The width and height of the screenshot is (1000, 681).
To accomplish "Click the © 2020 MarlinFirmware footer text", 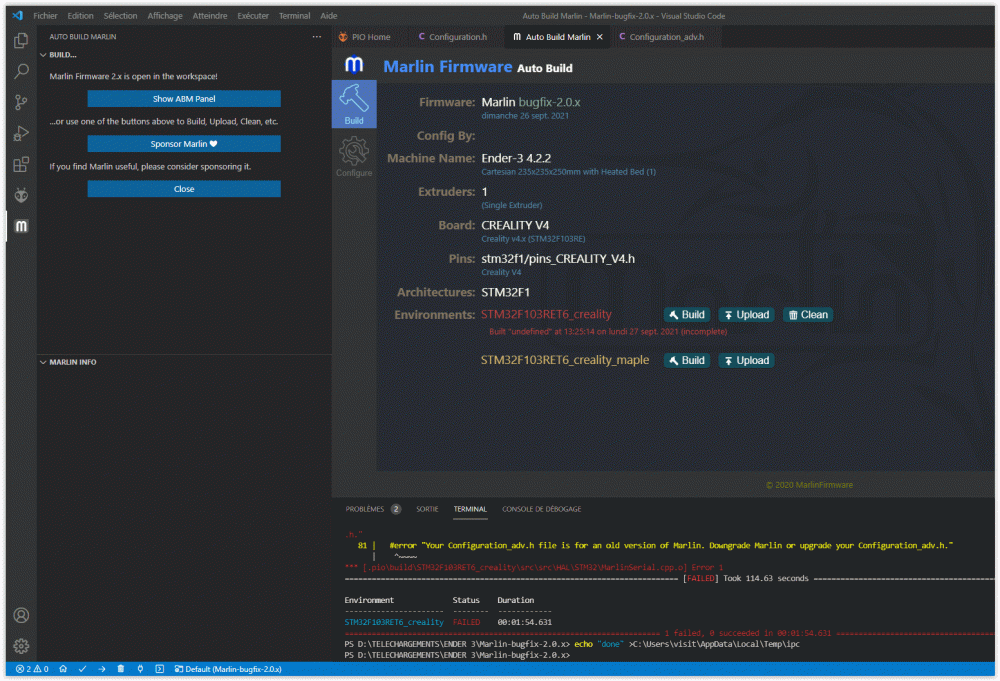I will 809,485.
